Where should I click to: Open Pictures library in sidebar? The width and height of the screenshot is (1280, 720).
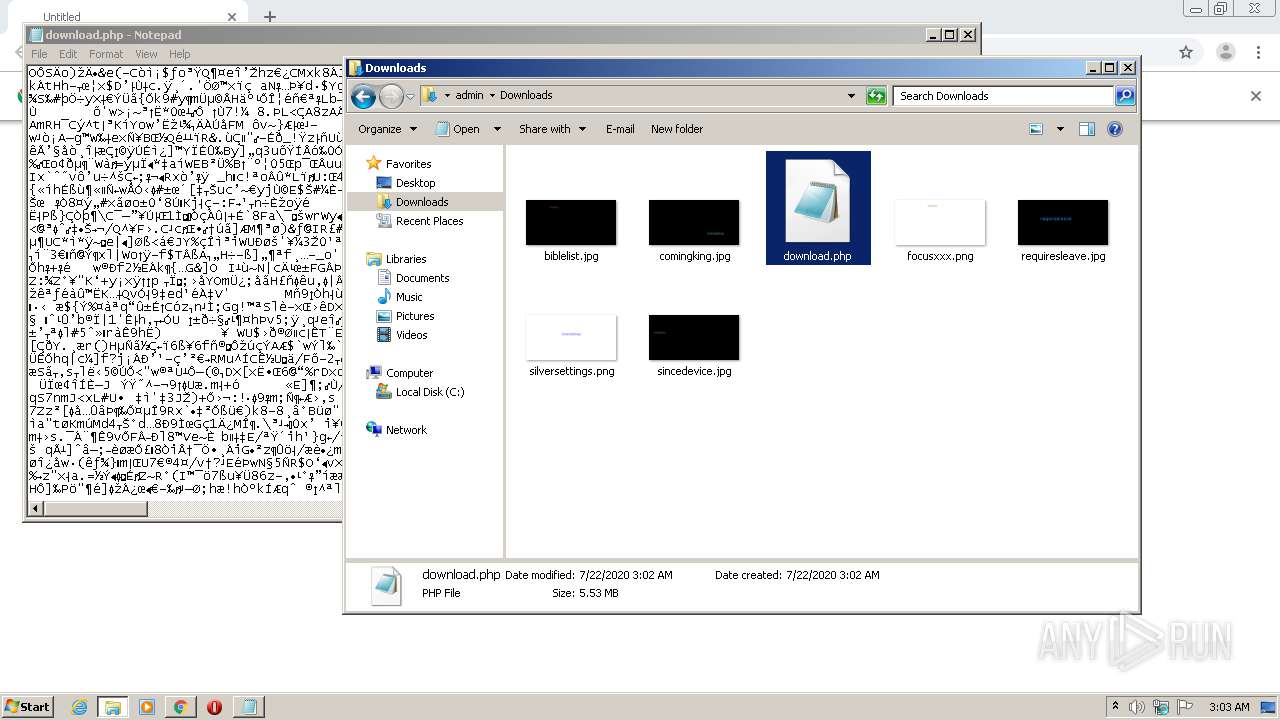tap(415, 316)
